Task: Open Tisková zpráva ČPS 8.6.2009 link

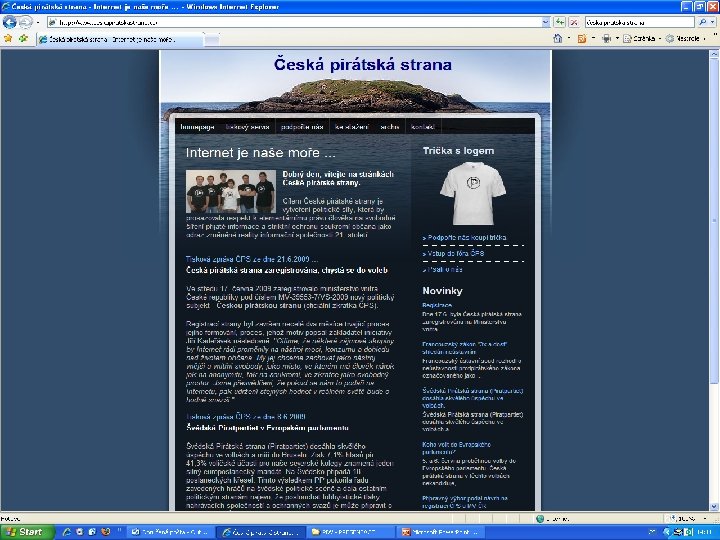Action: pos(246,416)
